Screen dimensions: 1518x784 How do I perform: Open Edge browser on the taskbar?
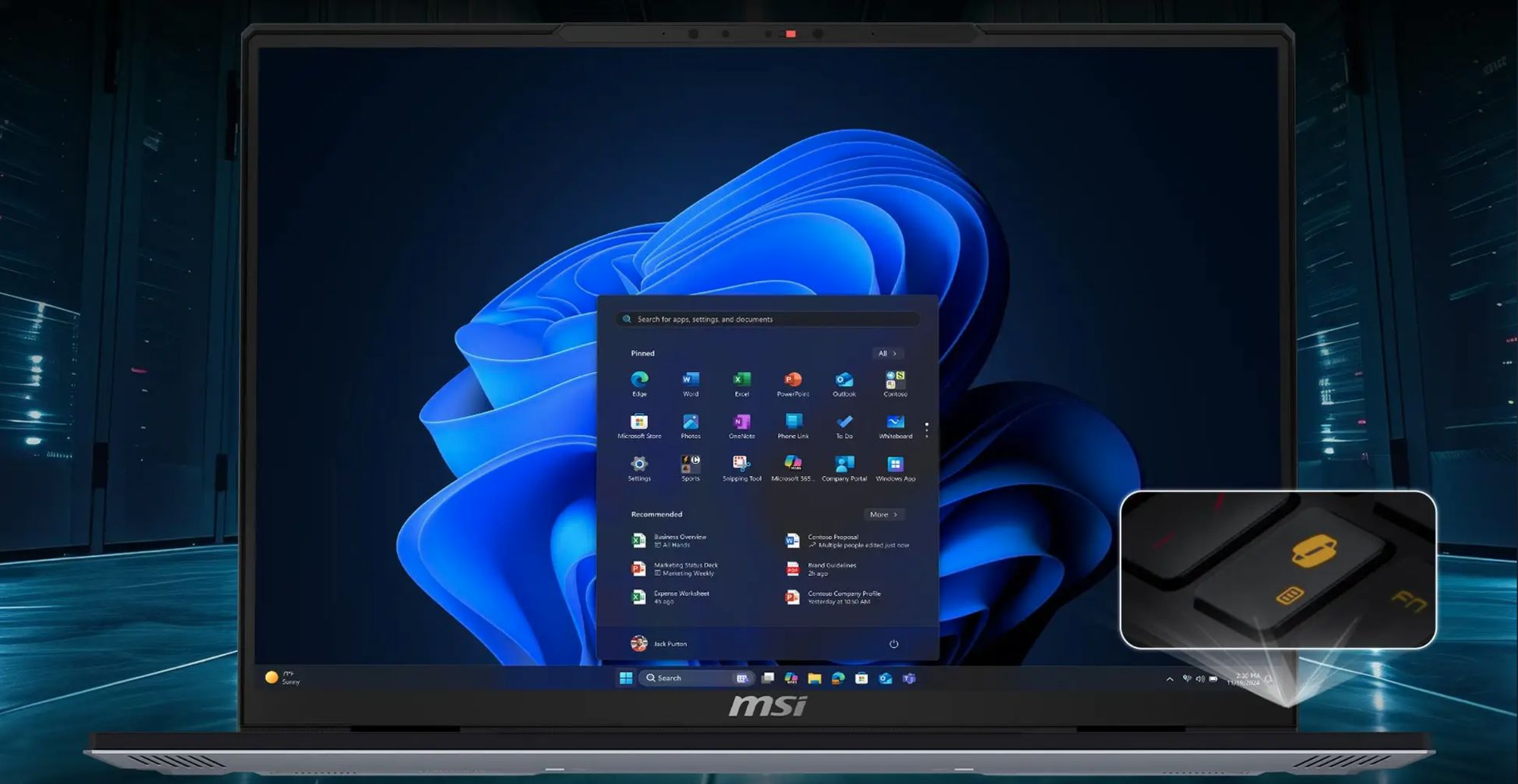tap(838, 678)
